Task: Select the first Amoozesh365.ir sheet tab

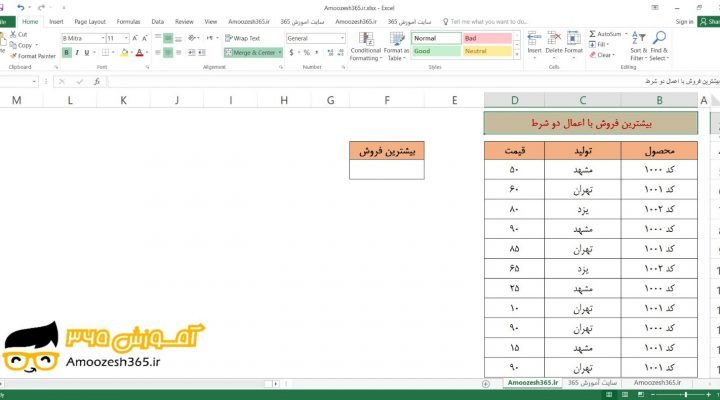Action: click(x=533, y=383)
